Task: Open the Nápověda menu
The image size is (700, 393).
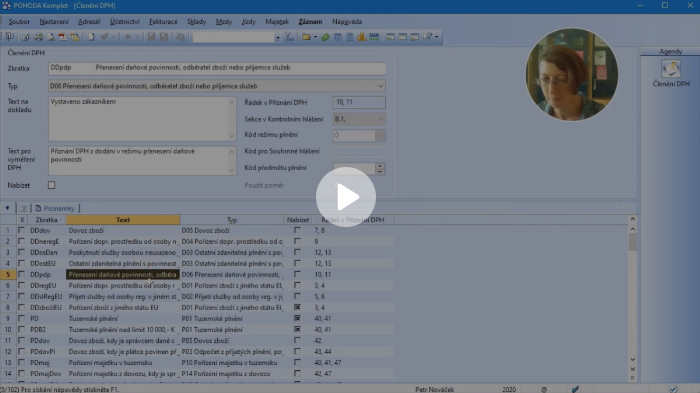Action: (x=347, y=21)
